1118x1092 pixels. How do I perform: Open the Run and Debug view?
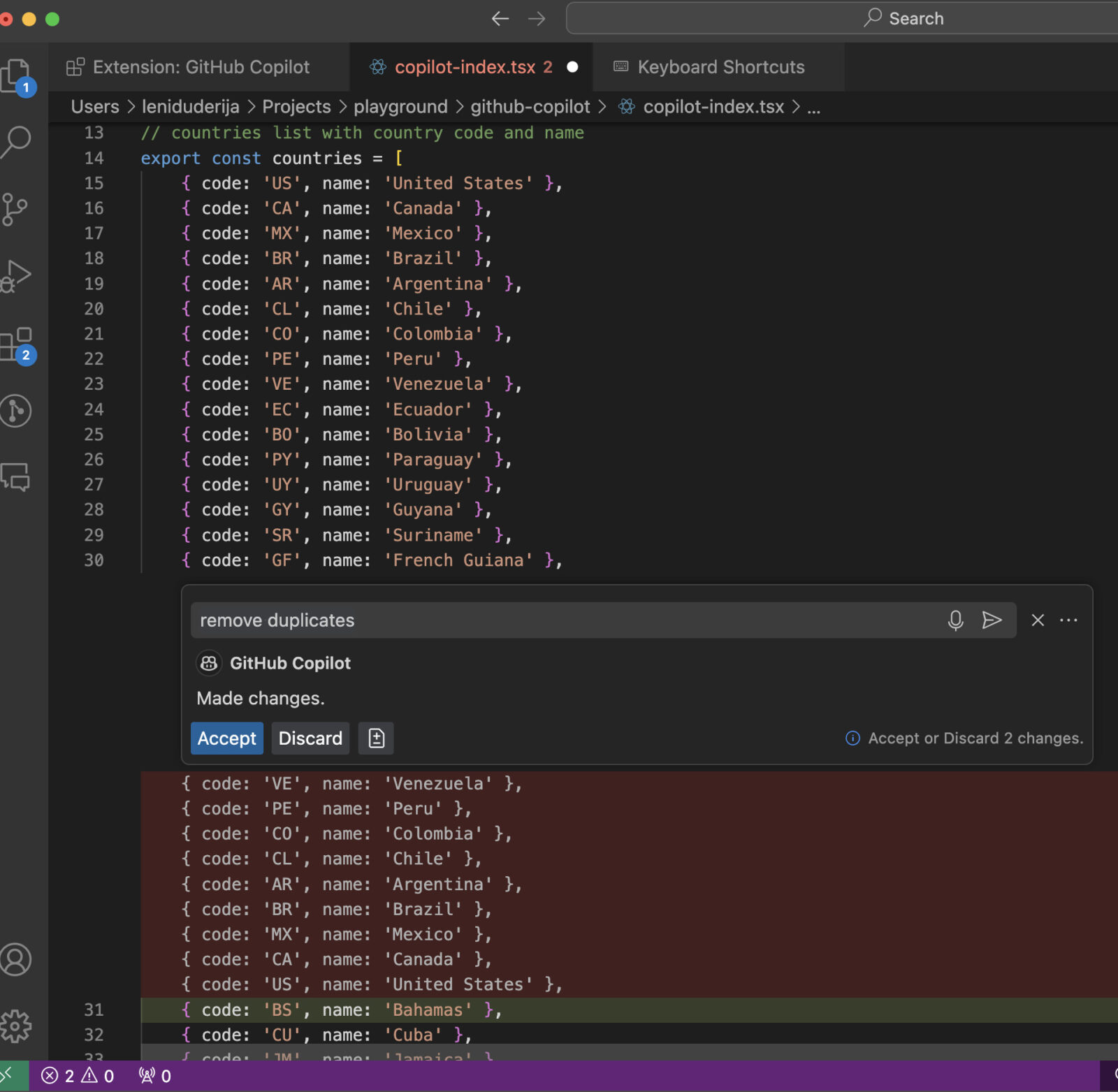click(16, 275)
